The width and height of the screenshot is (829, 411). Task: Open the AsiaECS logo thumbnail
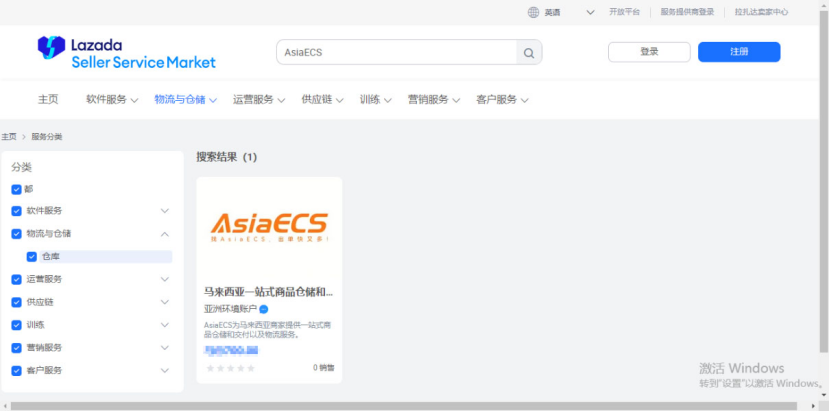(x=269, y=227)
